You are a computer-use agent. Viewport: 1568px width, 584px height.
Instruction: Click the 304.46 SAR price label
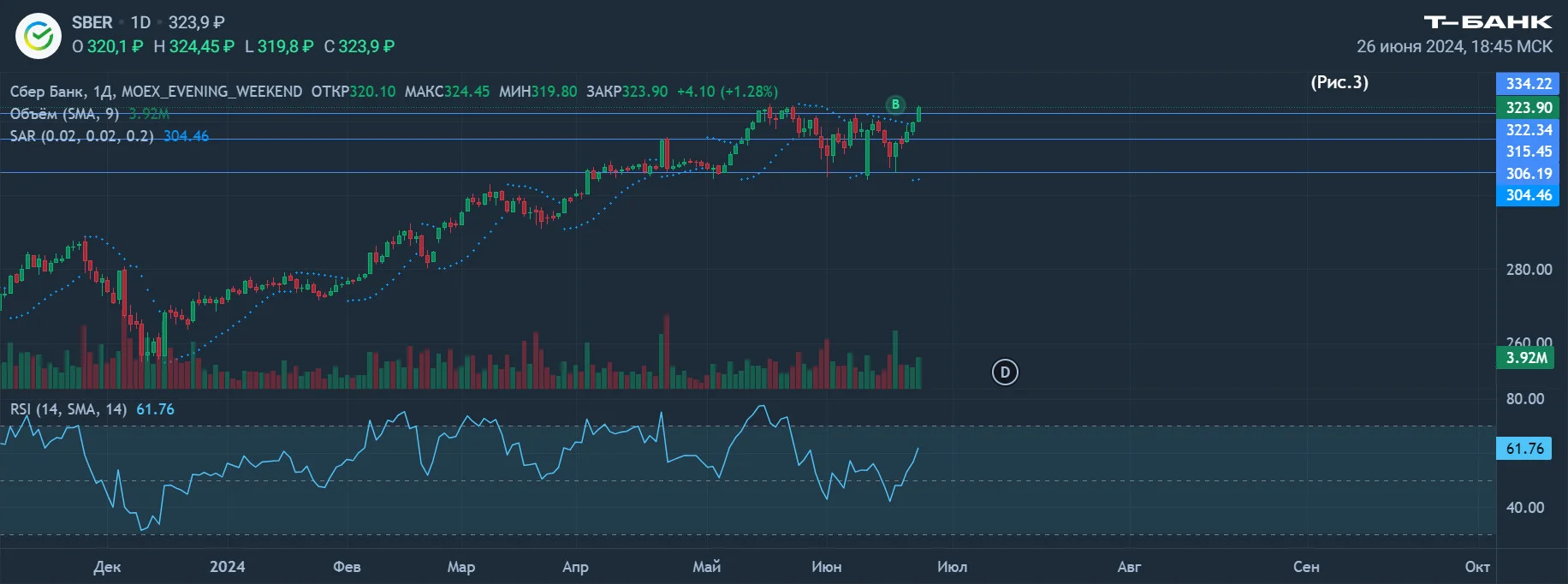click(1529, 194)
